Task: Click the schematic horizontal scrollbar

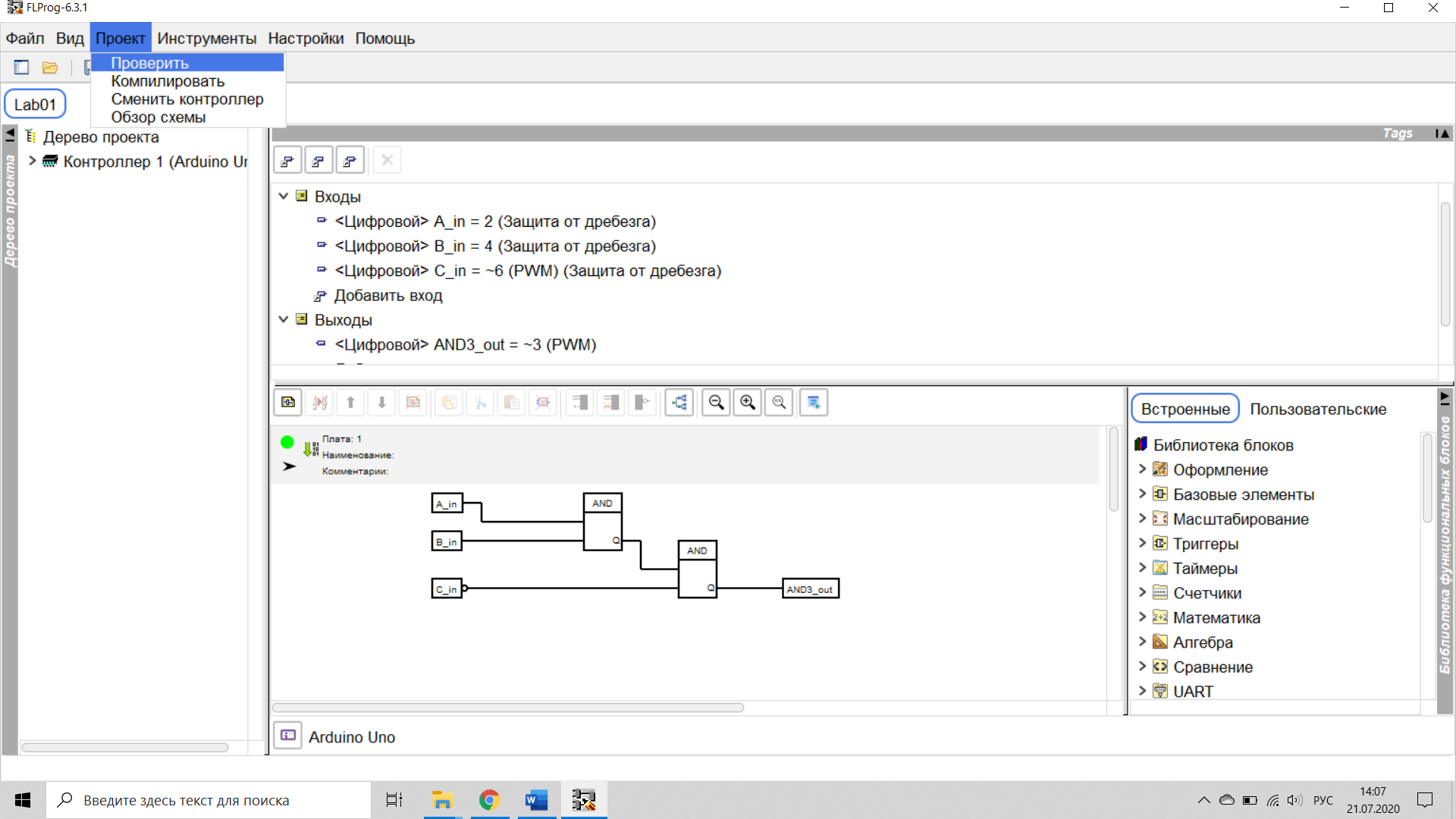Action: [508, 708]
